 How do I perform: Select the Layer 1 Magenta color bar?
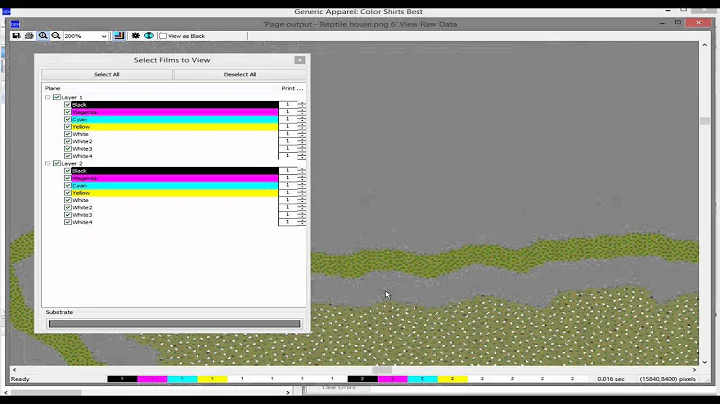(174, 112)
